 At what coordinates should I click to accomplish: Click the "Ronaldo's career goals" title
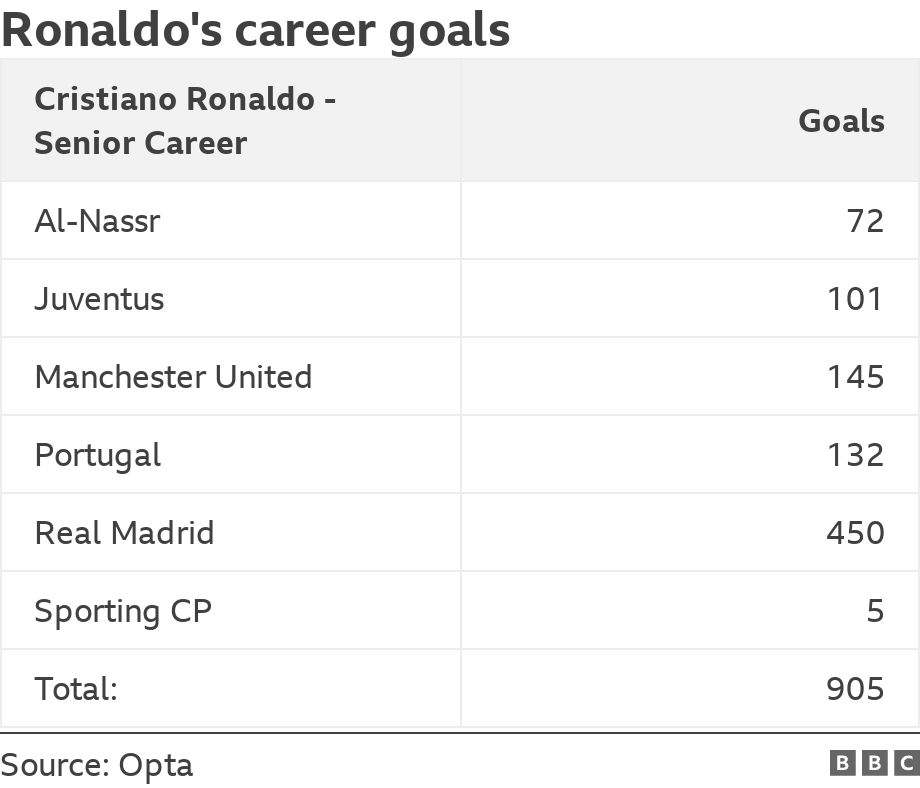coord(256,30)
